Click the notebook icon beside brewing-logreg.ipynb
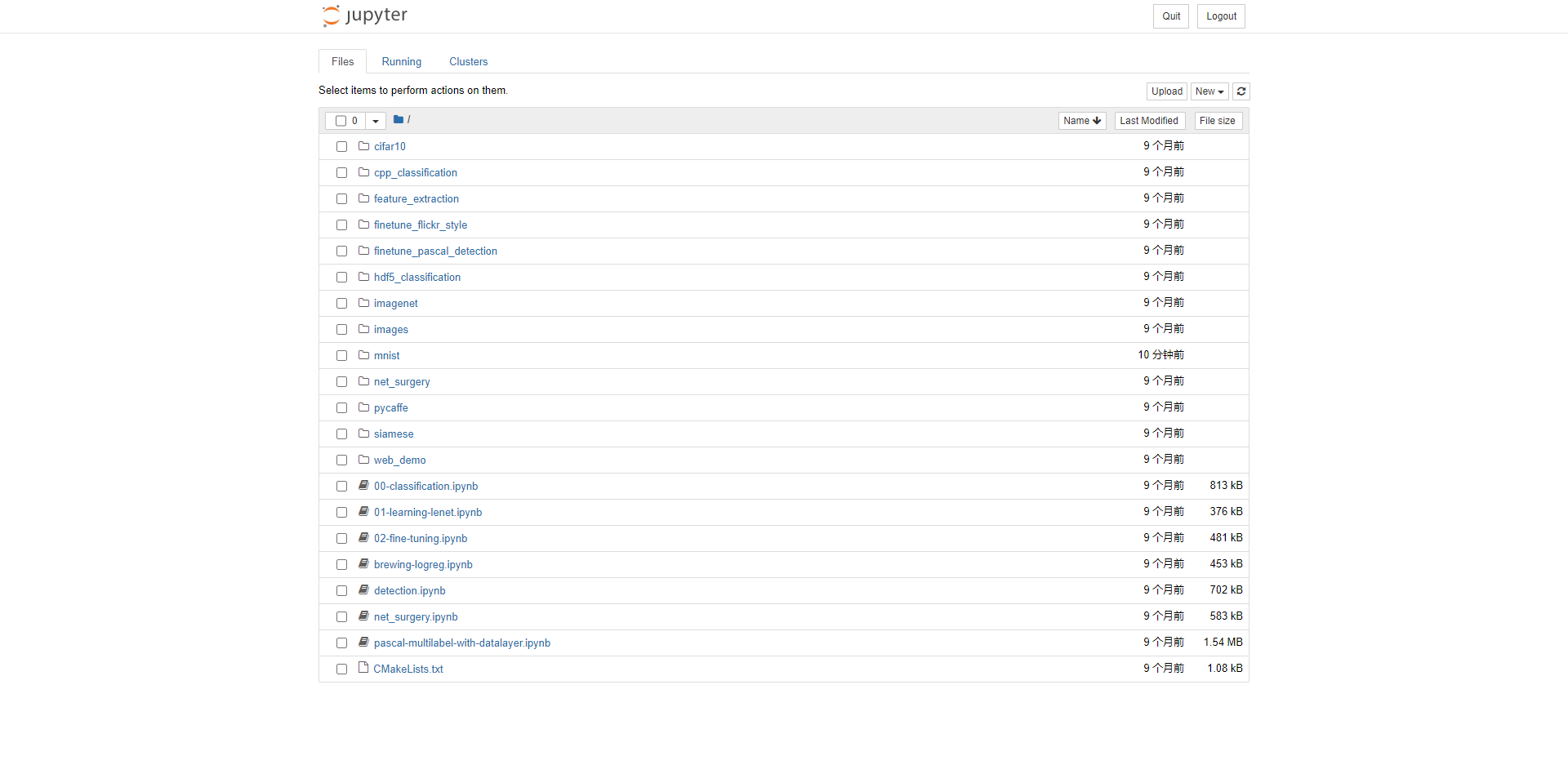Image resolution: width=1568 pixels, height=765 pixels. [364, 563]
